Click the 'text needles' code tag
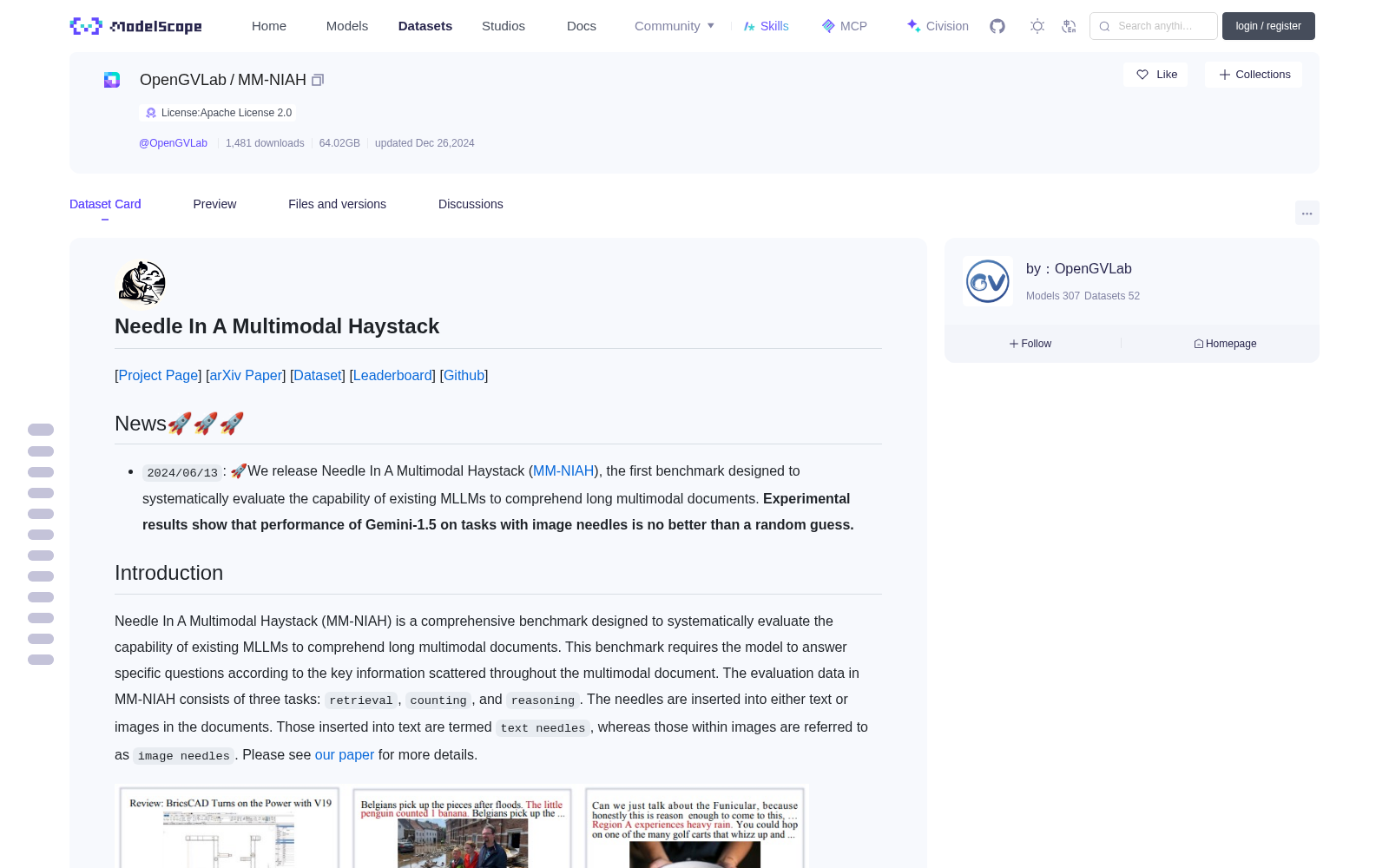Screen dimensions: 1389x868 (x=543, y=728)
